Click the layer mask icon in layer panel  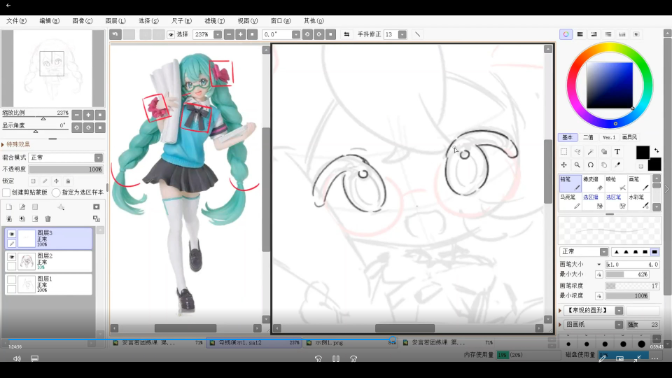[x=96, y=207]
